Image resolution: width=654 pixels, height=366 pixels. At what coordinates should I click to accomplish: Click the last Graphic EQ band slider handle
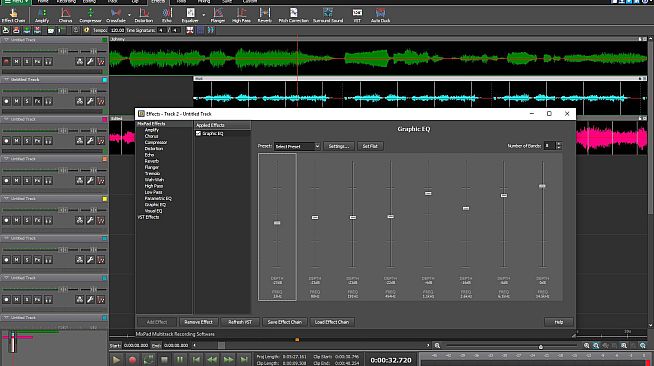point(542,186)
